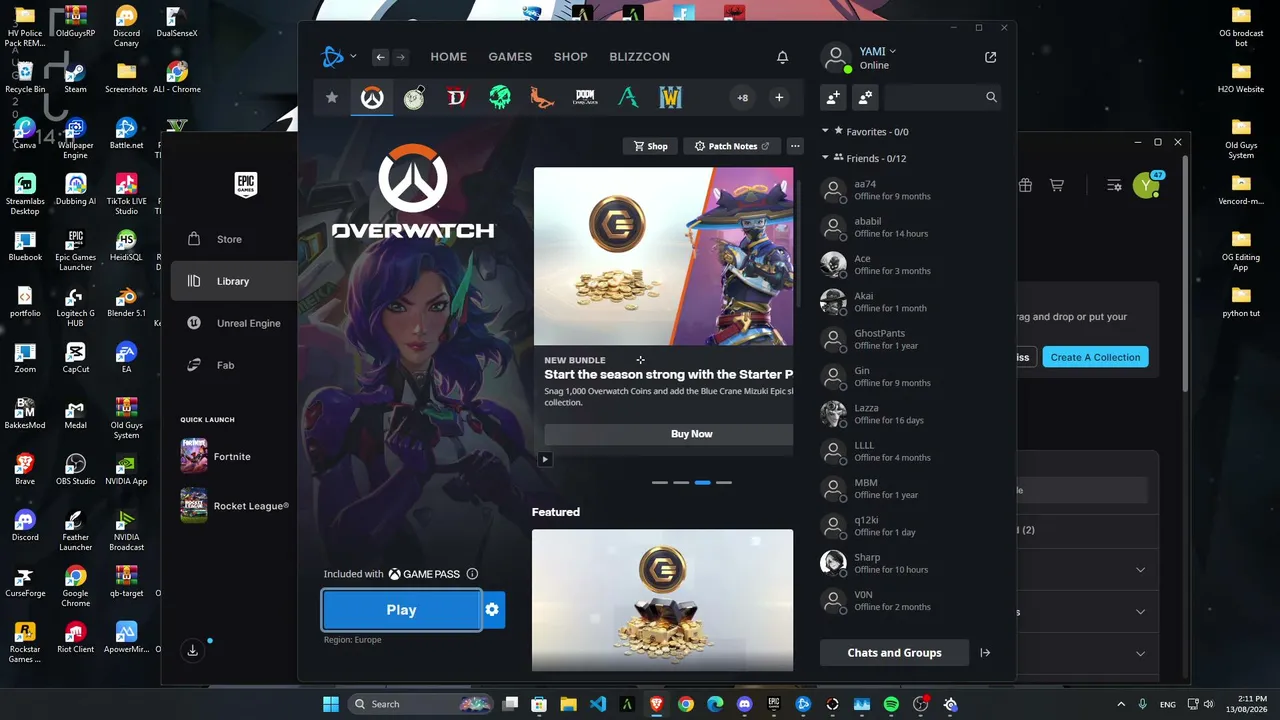1280x720 pixels.
Task: Open the Epic launcher filter settings icon
Action: tap(1114, 185)
